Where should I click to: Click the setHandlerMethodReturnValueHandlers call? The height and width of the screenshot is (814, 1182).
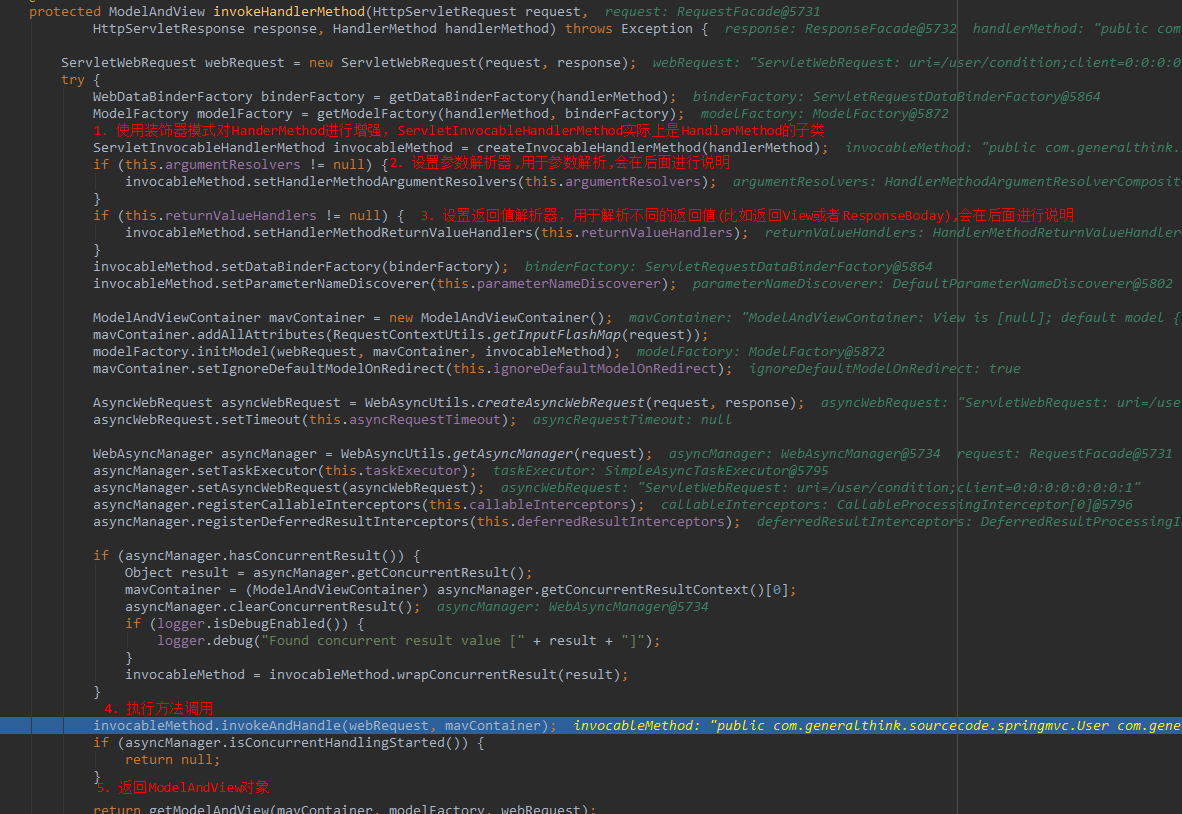pos(392,232)
